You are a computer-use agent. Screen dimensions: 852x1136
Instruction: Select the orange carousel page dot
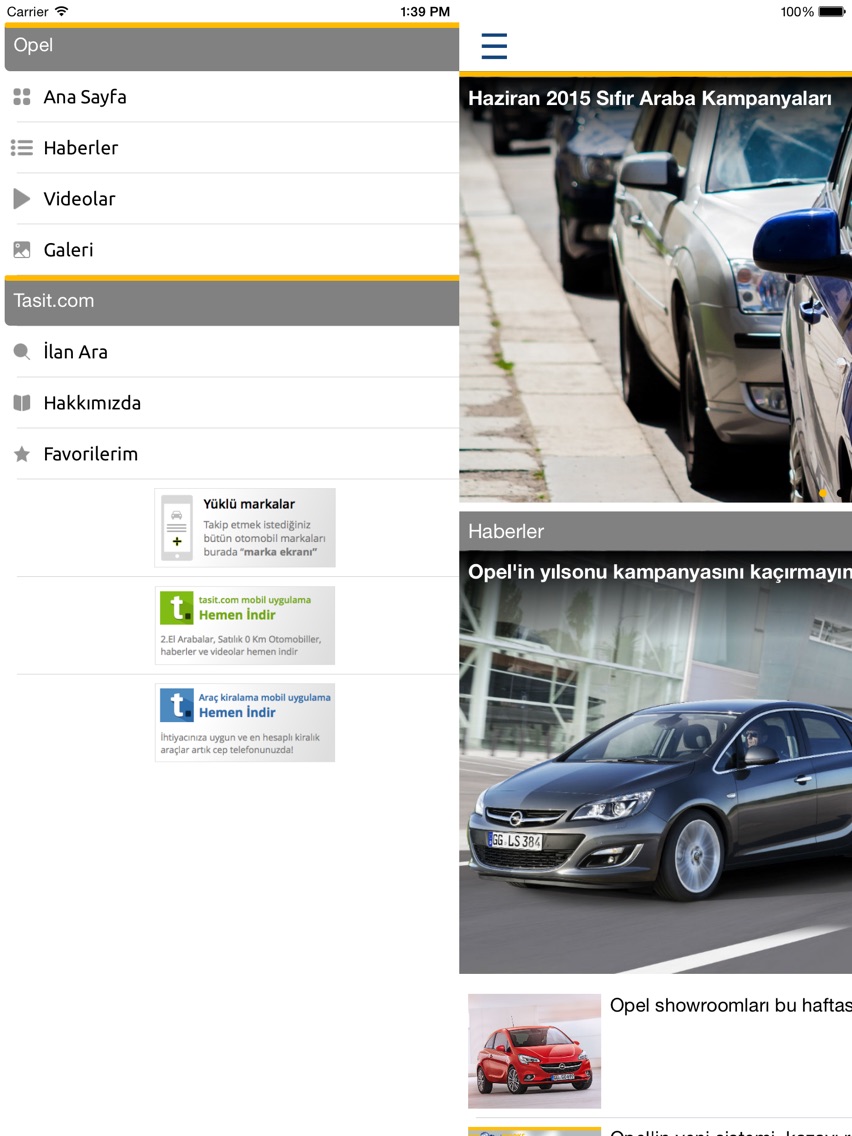(x=822, y=493)
